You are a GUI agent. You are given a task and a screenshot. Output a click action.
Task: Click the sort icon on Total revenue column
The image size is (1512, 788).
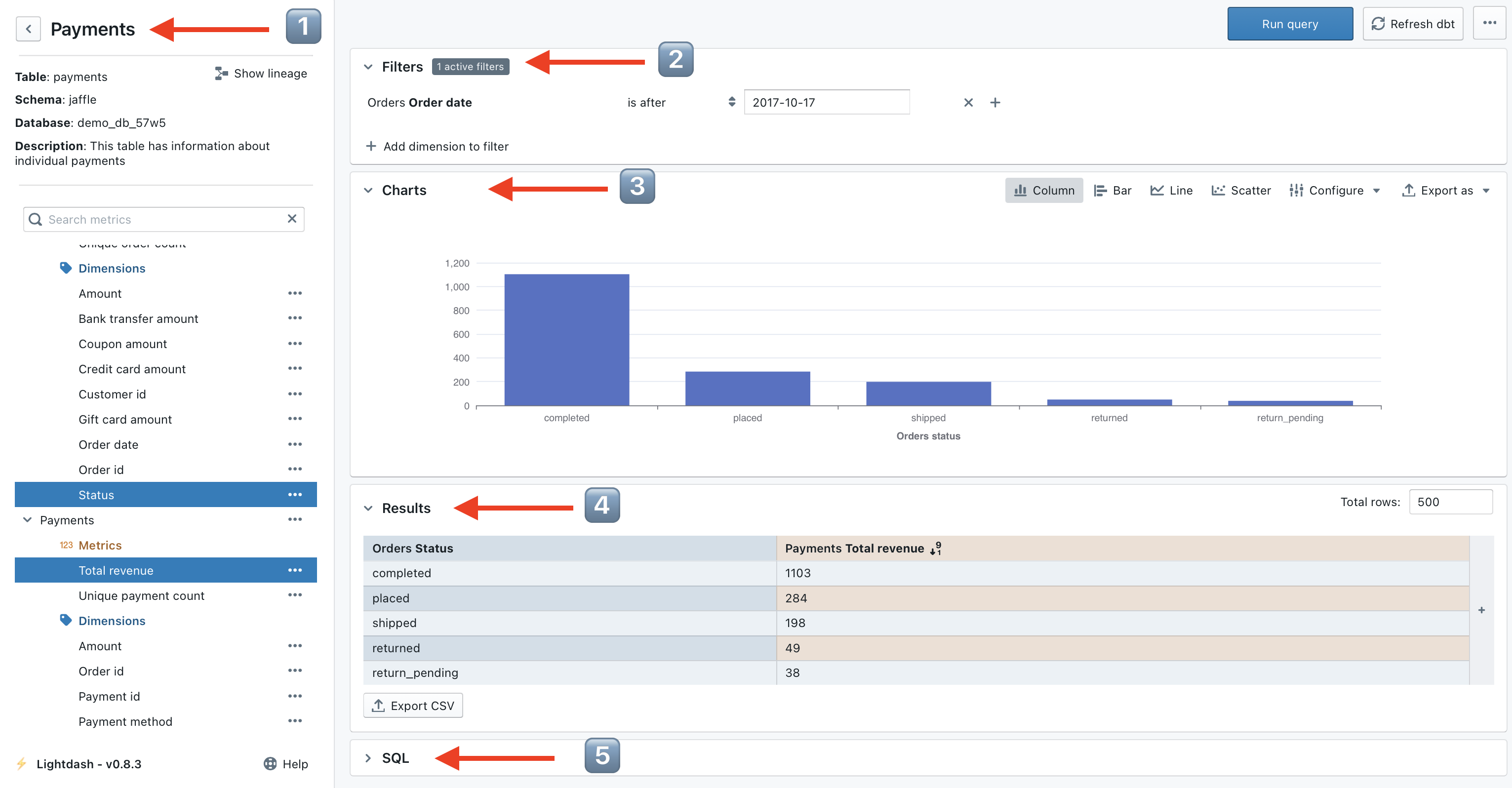935,548
